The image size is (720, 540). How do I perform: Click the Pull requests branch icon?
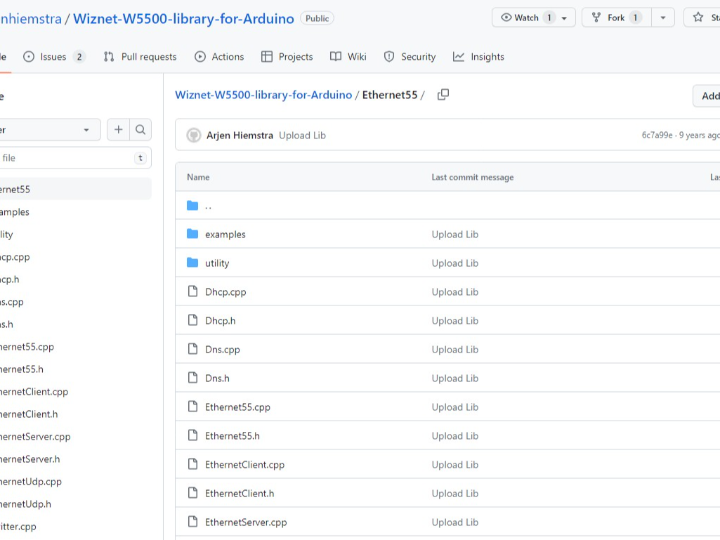[x=109, y=57]
